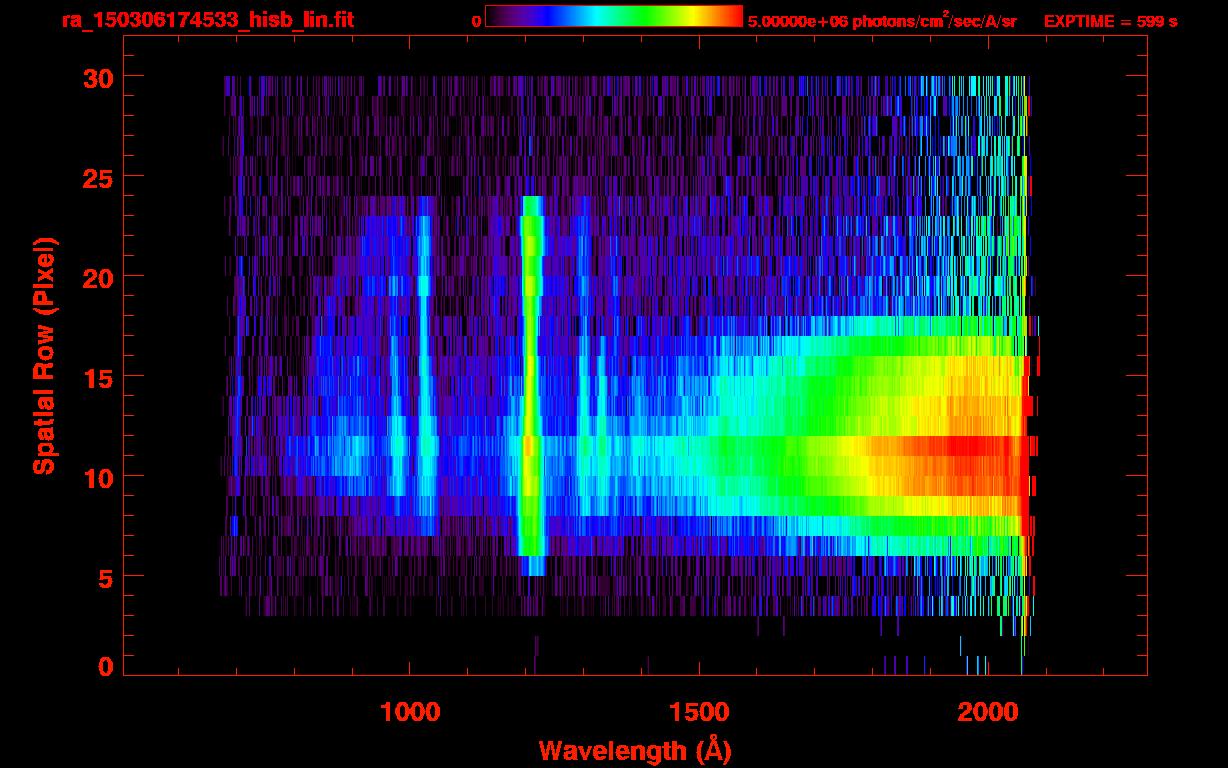Viewport: 1228px width, 768px height.
Task: Click the x-axis tick label 2000
Action: [987, 712]
